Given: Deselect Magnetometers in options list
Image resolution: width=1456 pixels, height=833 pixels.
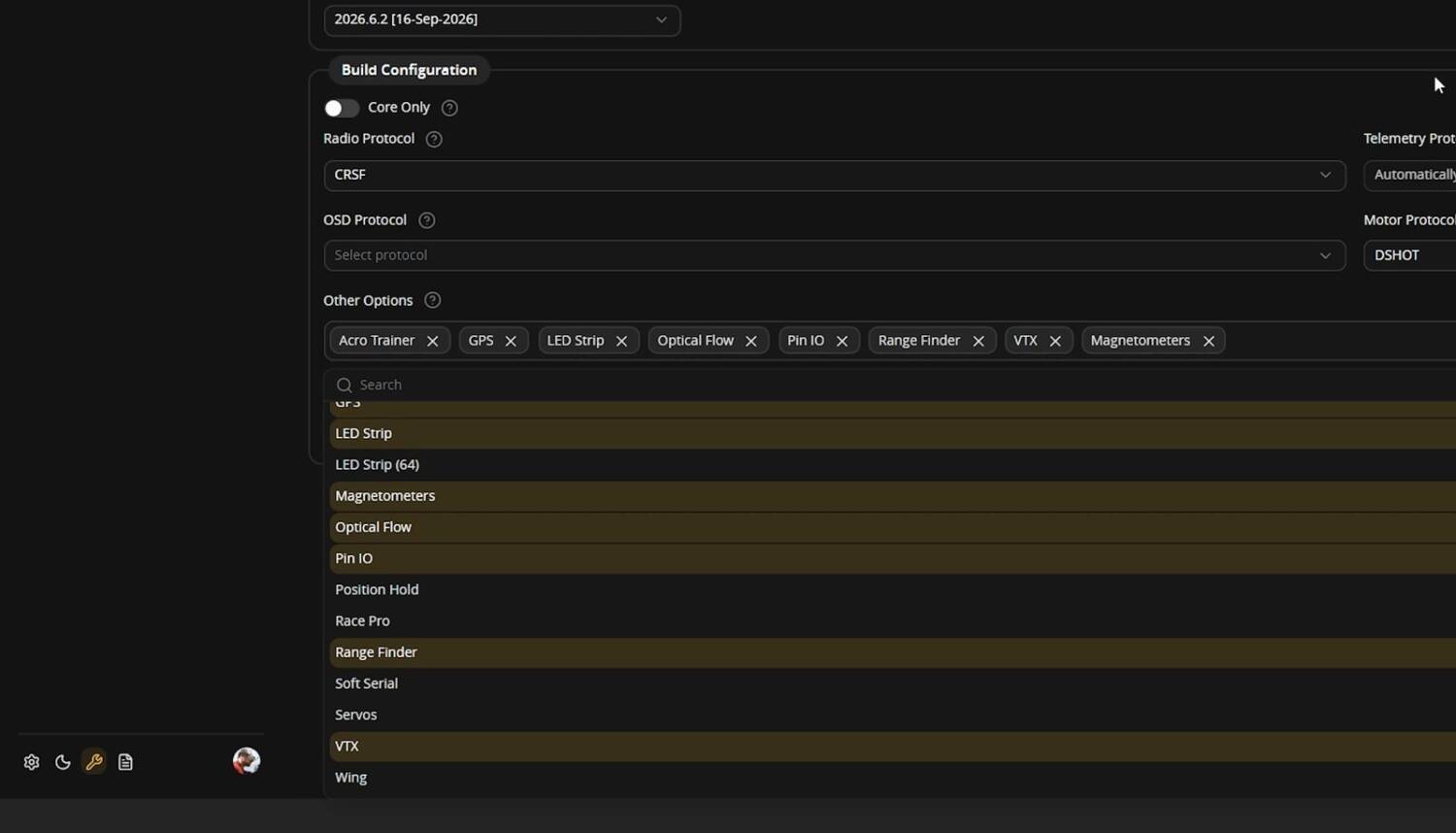Looking at the screenshot, I should point(893,496).
